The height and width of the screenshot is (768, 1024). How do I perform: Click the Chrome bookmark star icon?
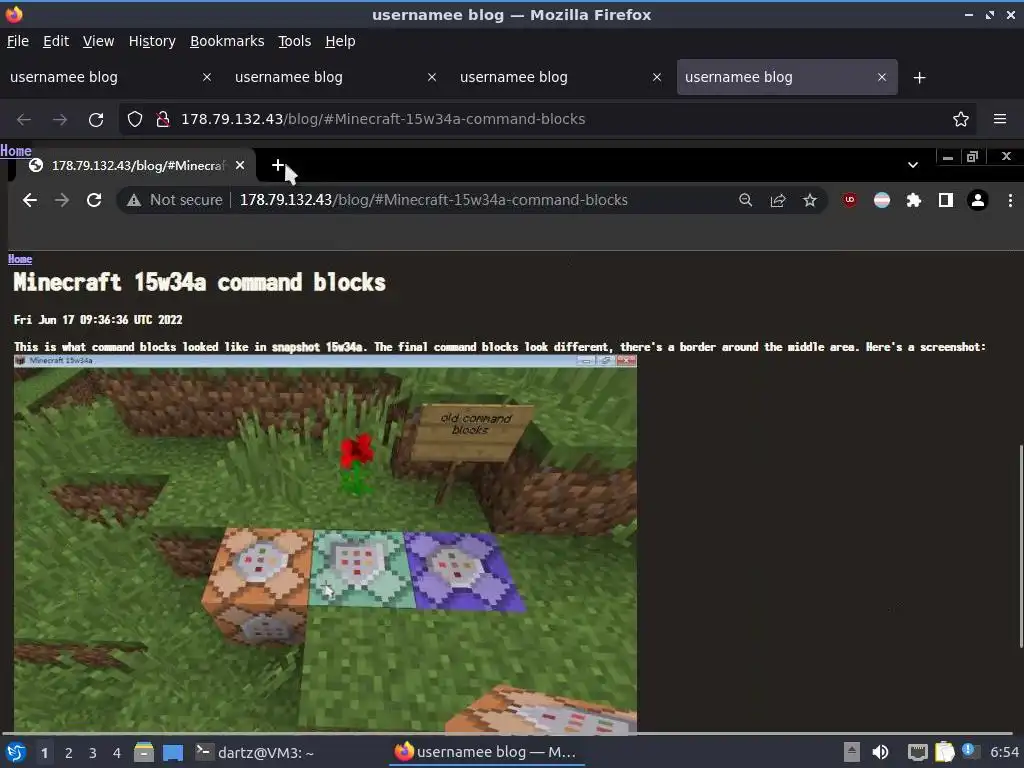(x=810, y=200)
